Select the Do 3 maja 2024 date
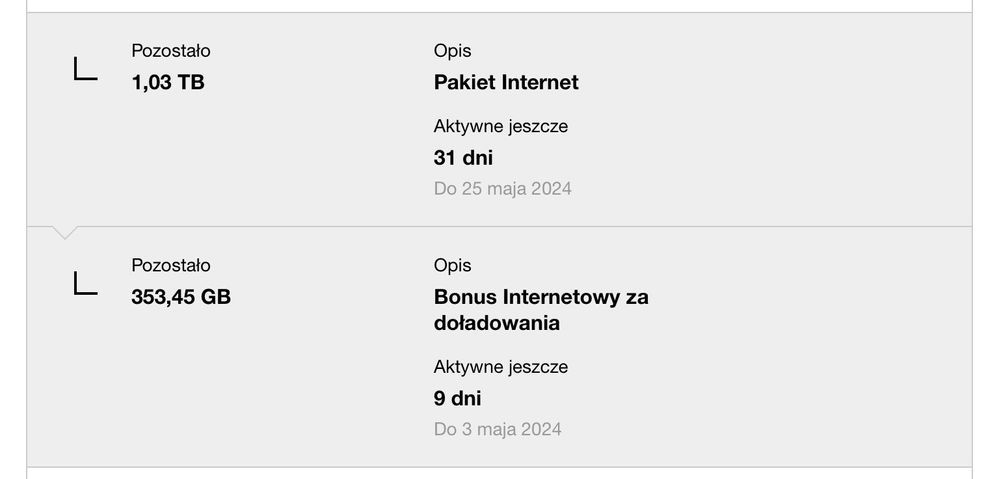The height and width of the screenshot is (479, 999). 497,430
